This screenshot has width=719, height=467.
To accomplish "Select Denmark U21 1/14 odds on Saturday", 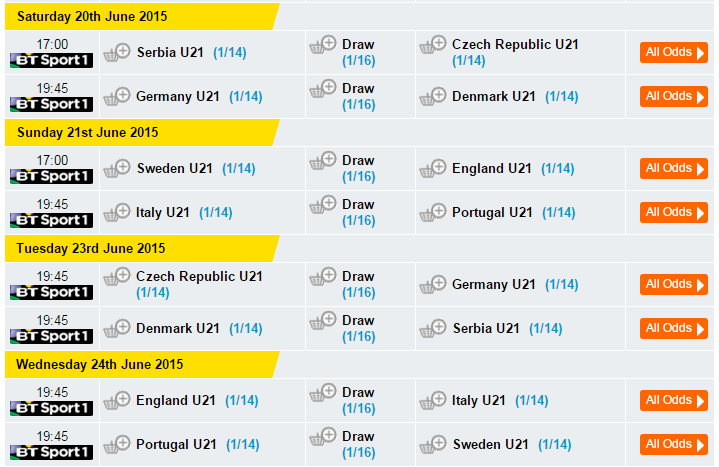I will (562, 96).
